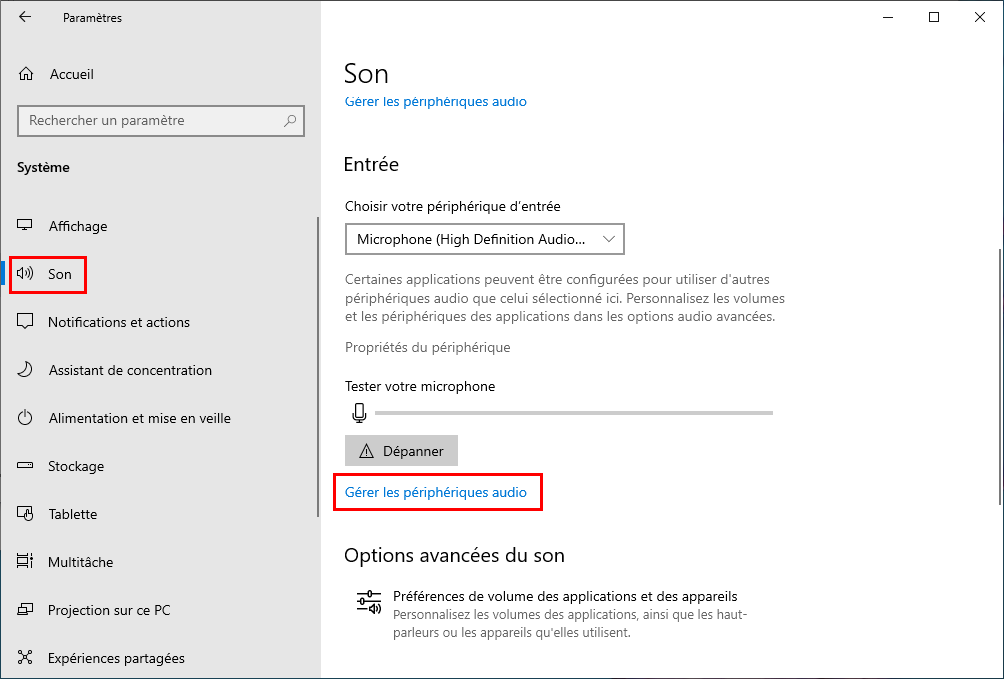This screenshot has width=1004, height=679.
Task: Click the search magnifier icon
Action: coord(290,120)
